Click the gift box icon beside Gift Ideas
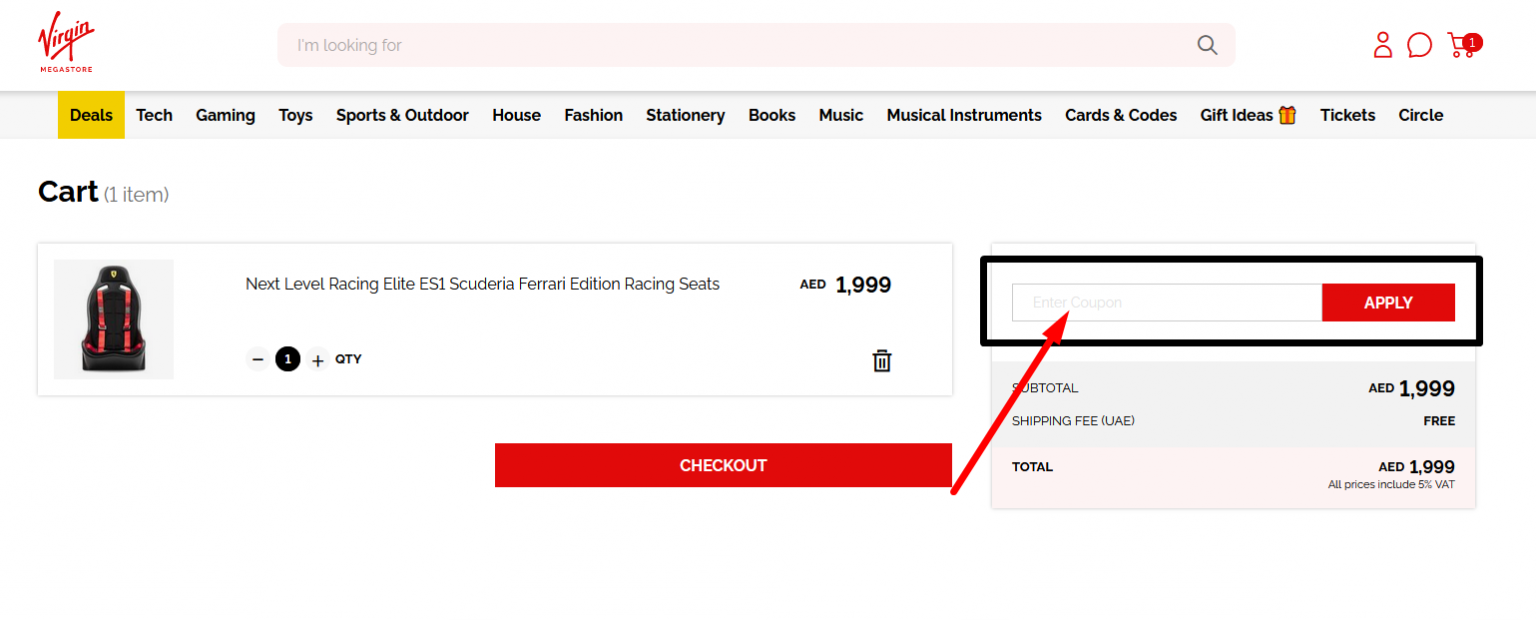The height and width of the screenshot is (620, 1536). pyautogui.click(x=1288, y=114)
